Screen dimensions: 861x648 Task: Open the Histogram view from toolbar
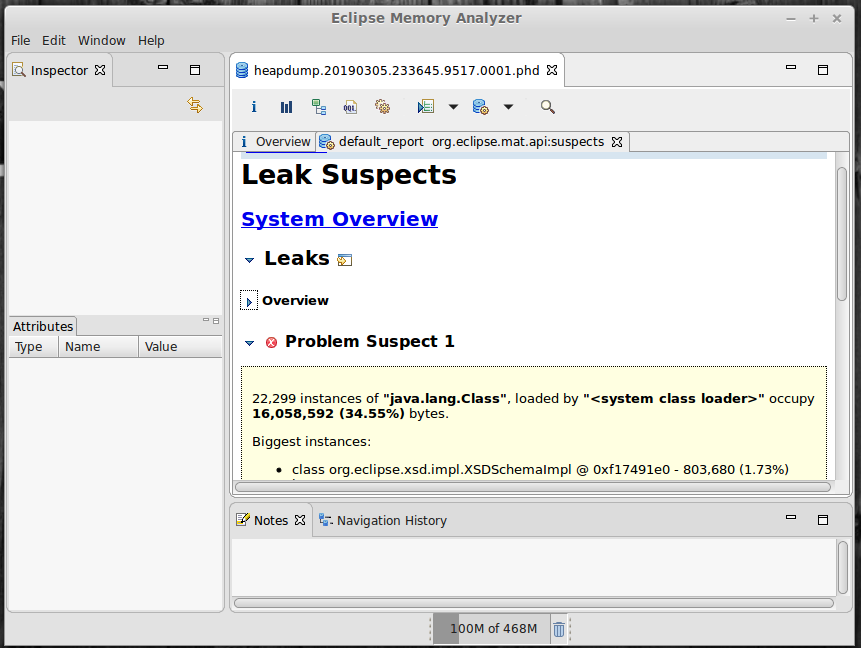pyautogui.click(x=286, y=107)
